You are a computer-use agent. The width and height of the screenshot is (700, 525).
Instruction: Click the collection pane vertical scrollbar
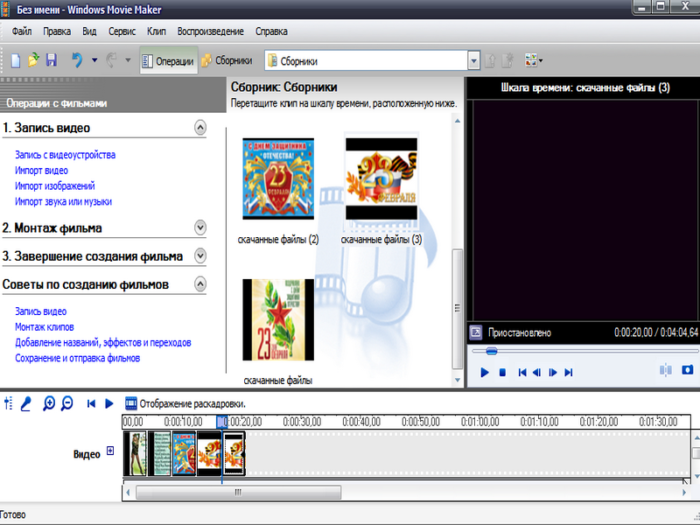click(x=457, y=308)
